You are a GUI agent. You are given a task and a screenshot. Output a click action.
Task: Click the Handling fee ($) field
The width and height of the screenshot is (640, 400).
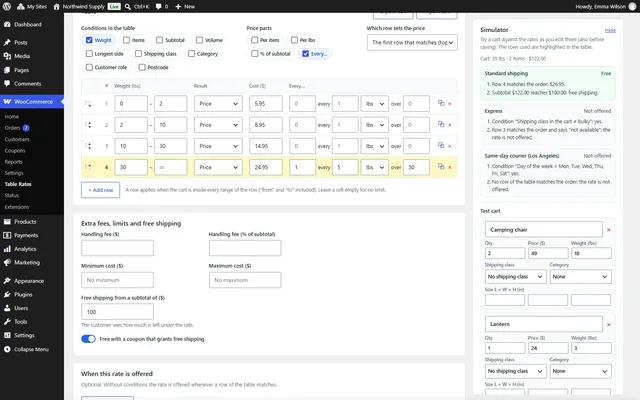point(118,248)
